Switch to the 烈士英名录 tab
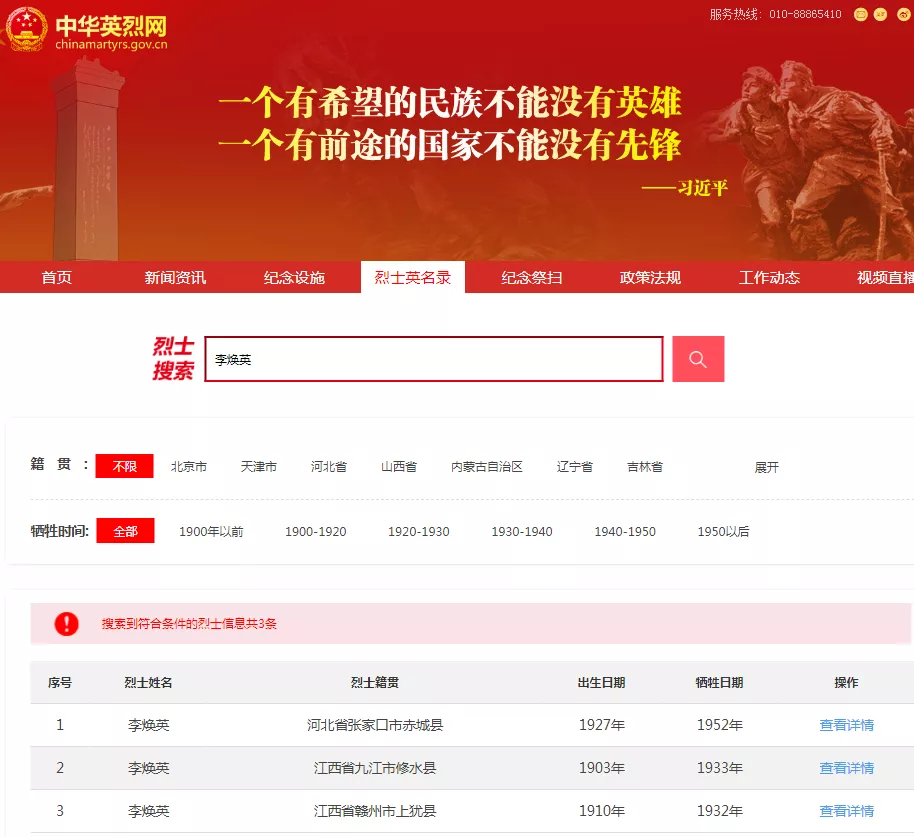The width and height of the screenshot is (914, 837). [412, 278]
